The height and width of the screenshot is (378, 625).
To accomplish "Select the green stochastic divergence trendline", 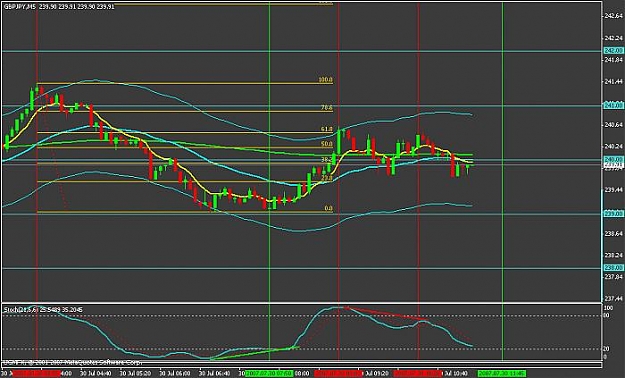I will [x=254, y=352].
